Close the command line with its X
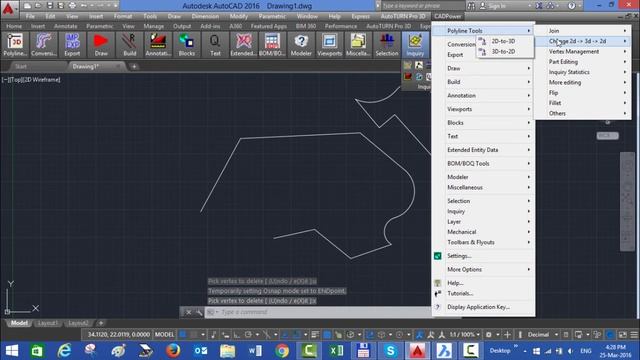640x360 pixels. (x=189, y=312)
